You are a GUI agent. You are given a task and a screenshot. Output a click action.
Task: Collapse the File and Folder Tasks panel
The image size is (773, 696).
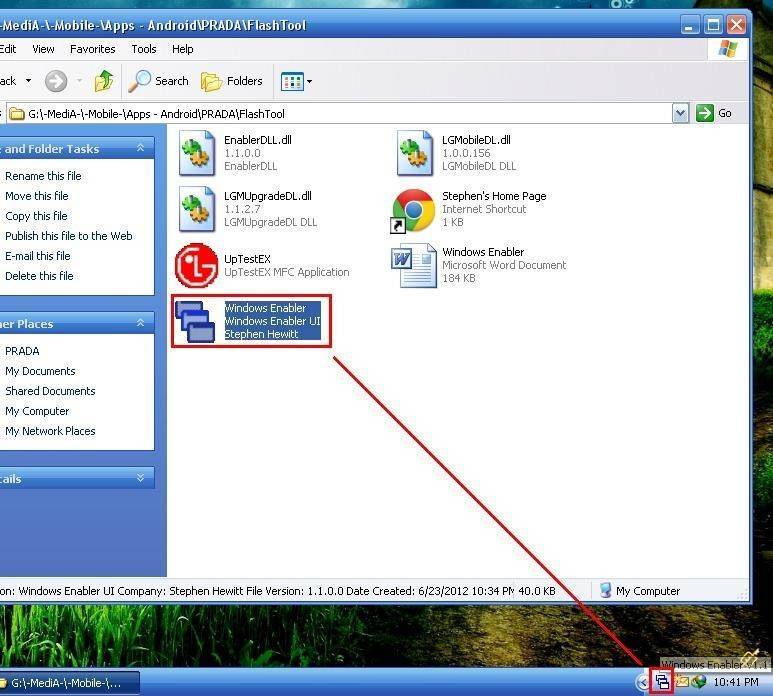pyautogui.click(x=141, y=148)
